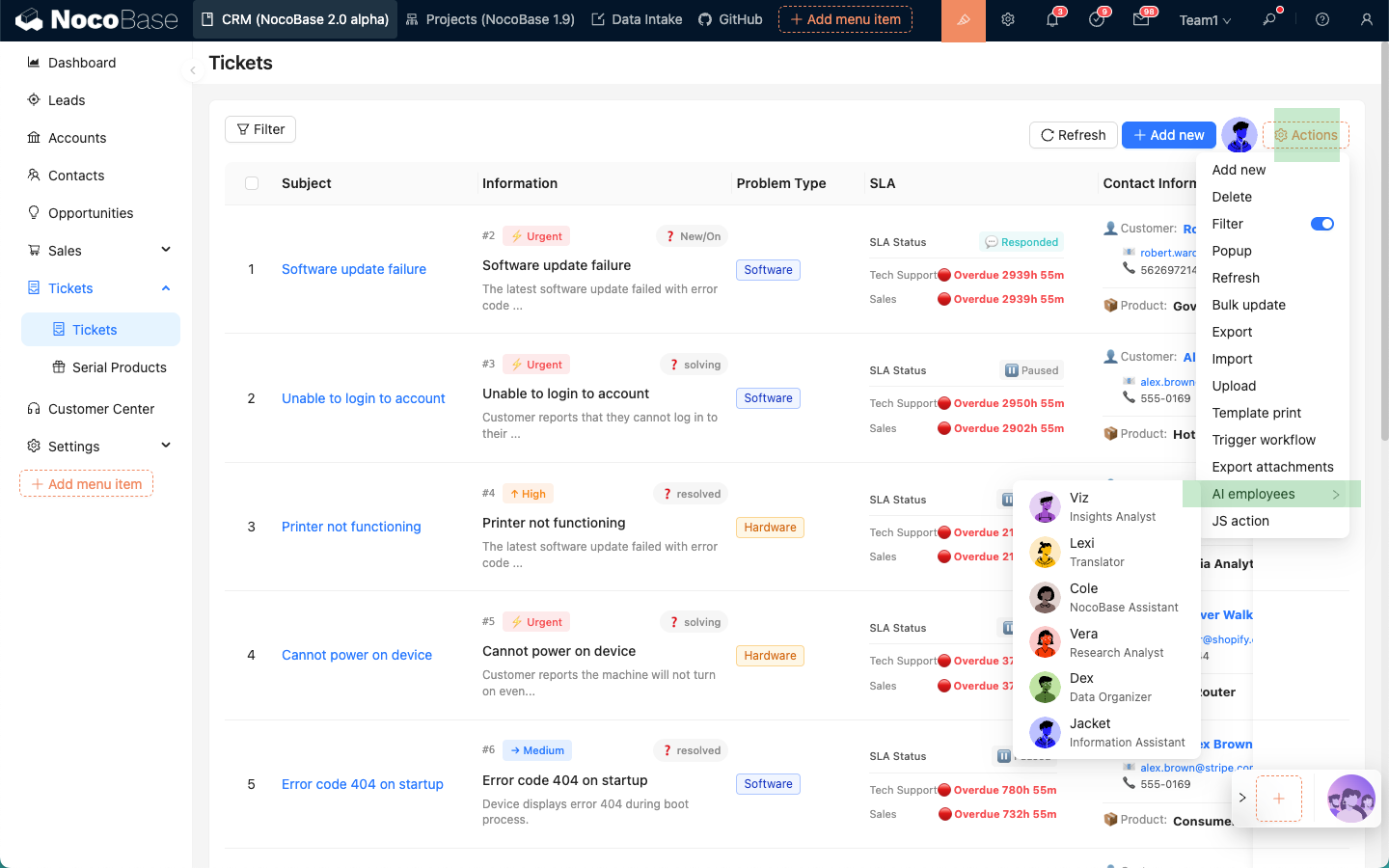Select Export attachments from Actions menu
This screenshot has width=1389, height=868.
tap(1272, 467)
